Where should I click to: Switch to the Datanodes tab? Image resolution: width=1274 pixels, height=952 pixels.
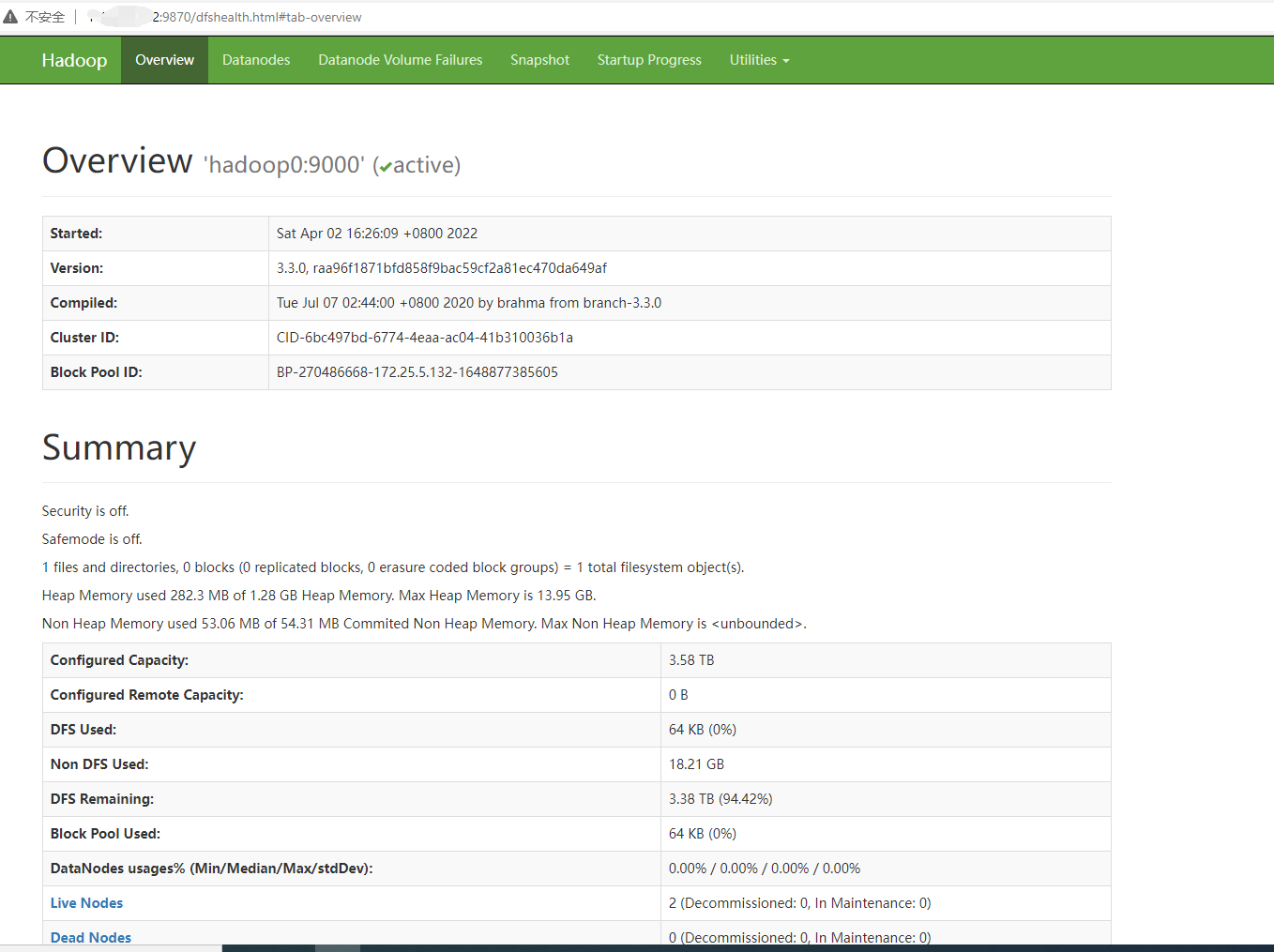(256, 60)
